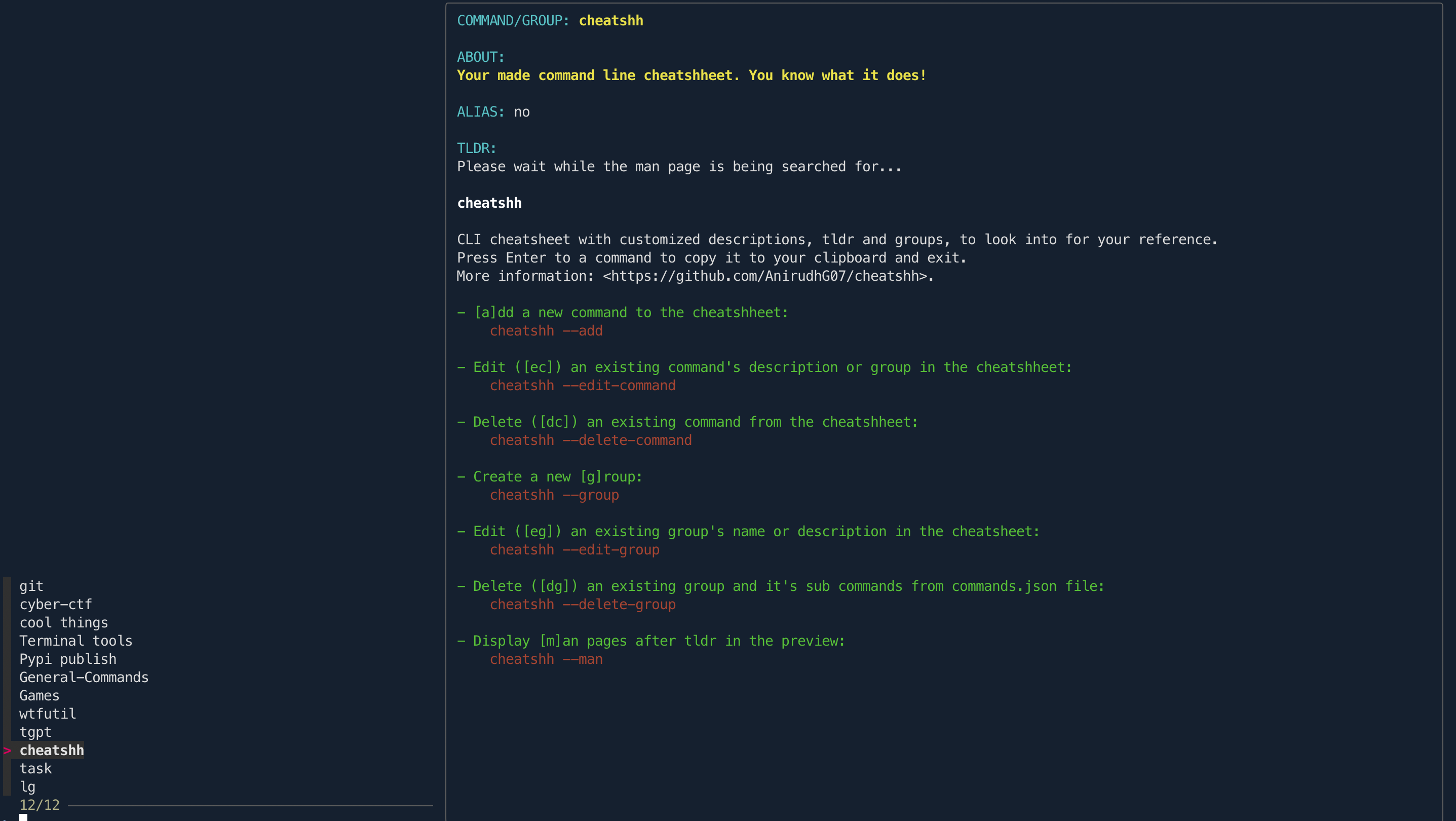This screenshot has height=821, width=1456.
Task: Click the pink selection pointer beside cheatshh
Action: (7, 751)
